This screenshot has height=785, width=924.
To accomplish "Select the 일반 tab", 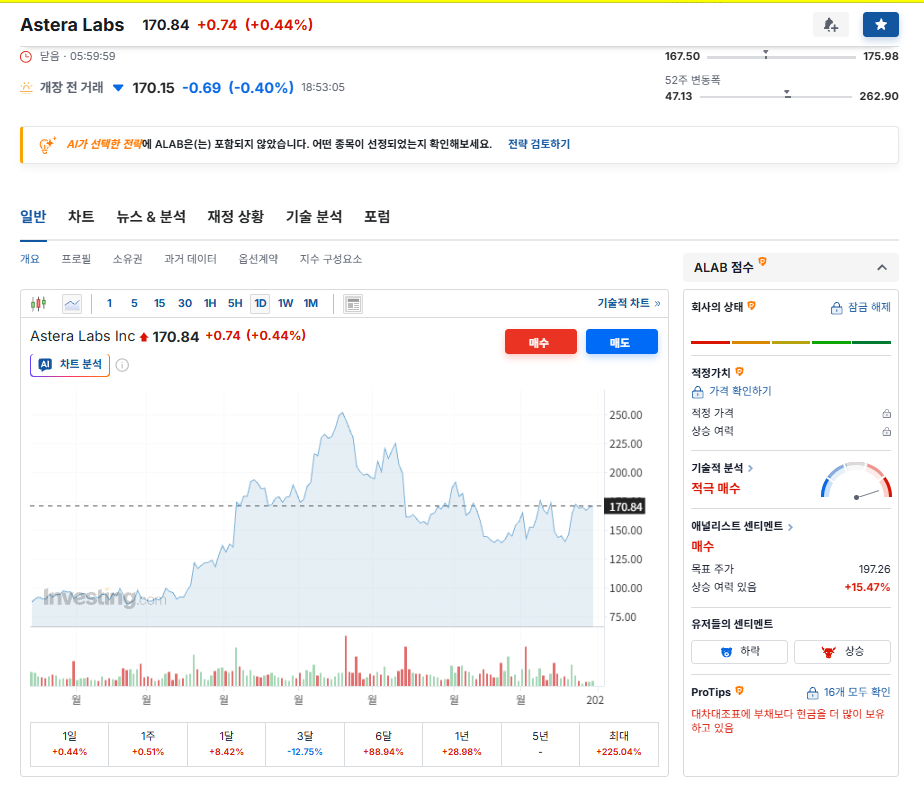I will 33,217.
